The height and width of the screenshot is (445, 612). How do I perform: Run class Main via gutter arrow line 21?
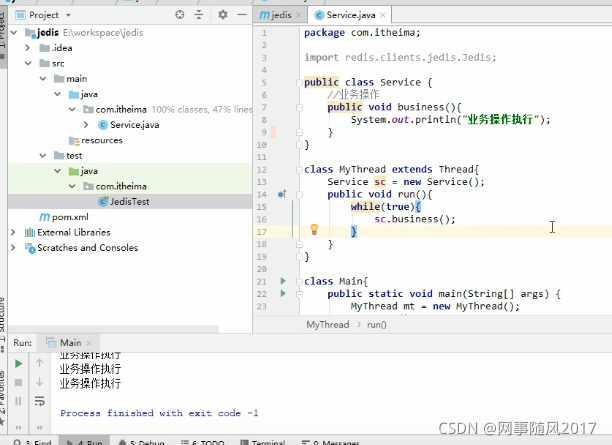point(283,281)
